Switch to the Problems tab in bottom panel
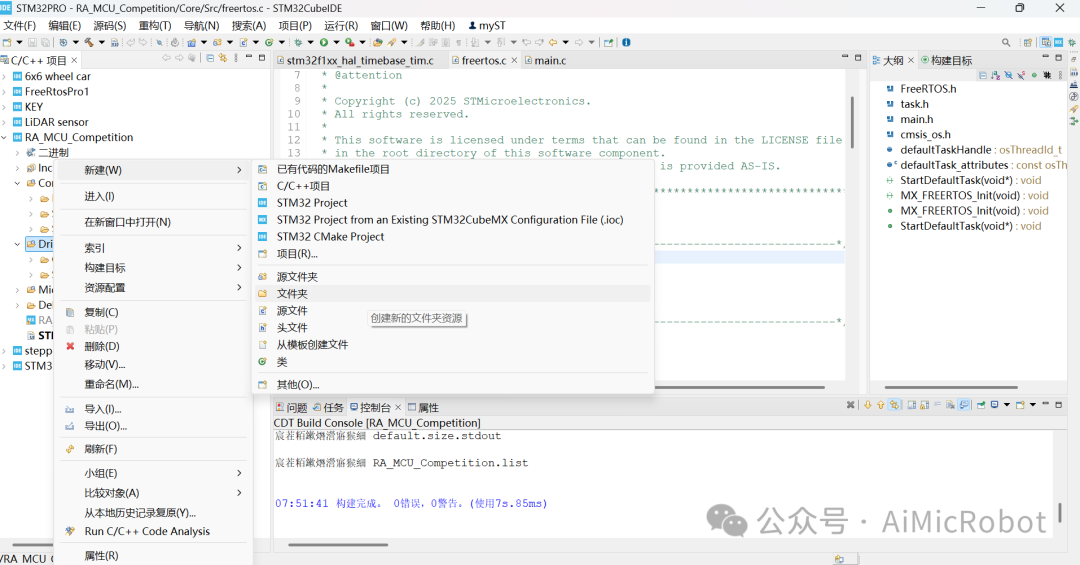This screenshot has width=1080, height=565. tap(291, 407)
